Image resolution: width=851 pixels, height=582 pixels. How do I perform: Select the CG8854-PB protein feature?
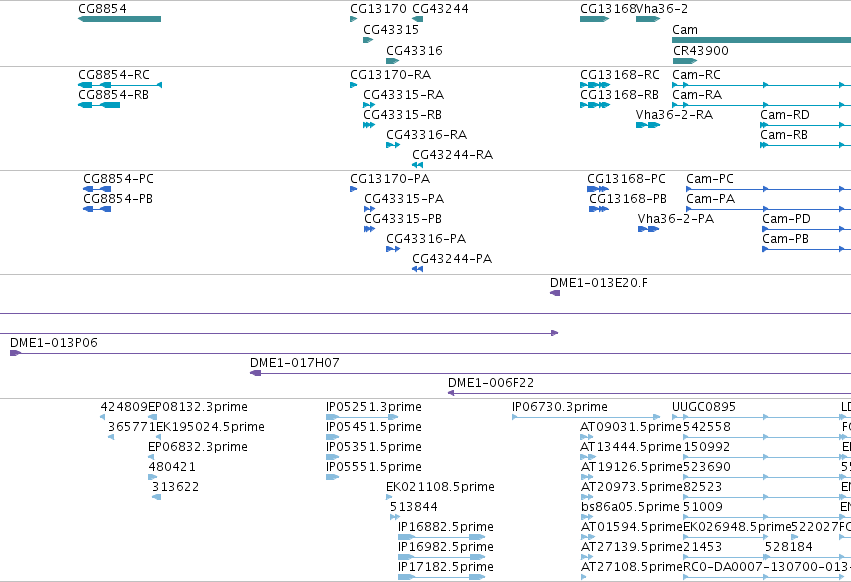[x=97, y=209]
